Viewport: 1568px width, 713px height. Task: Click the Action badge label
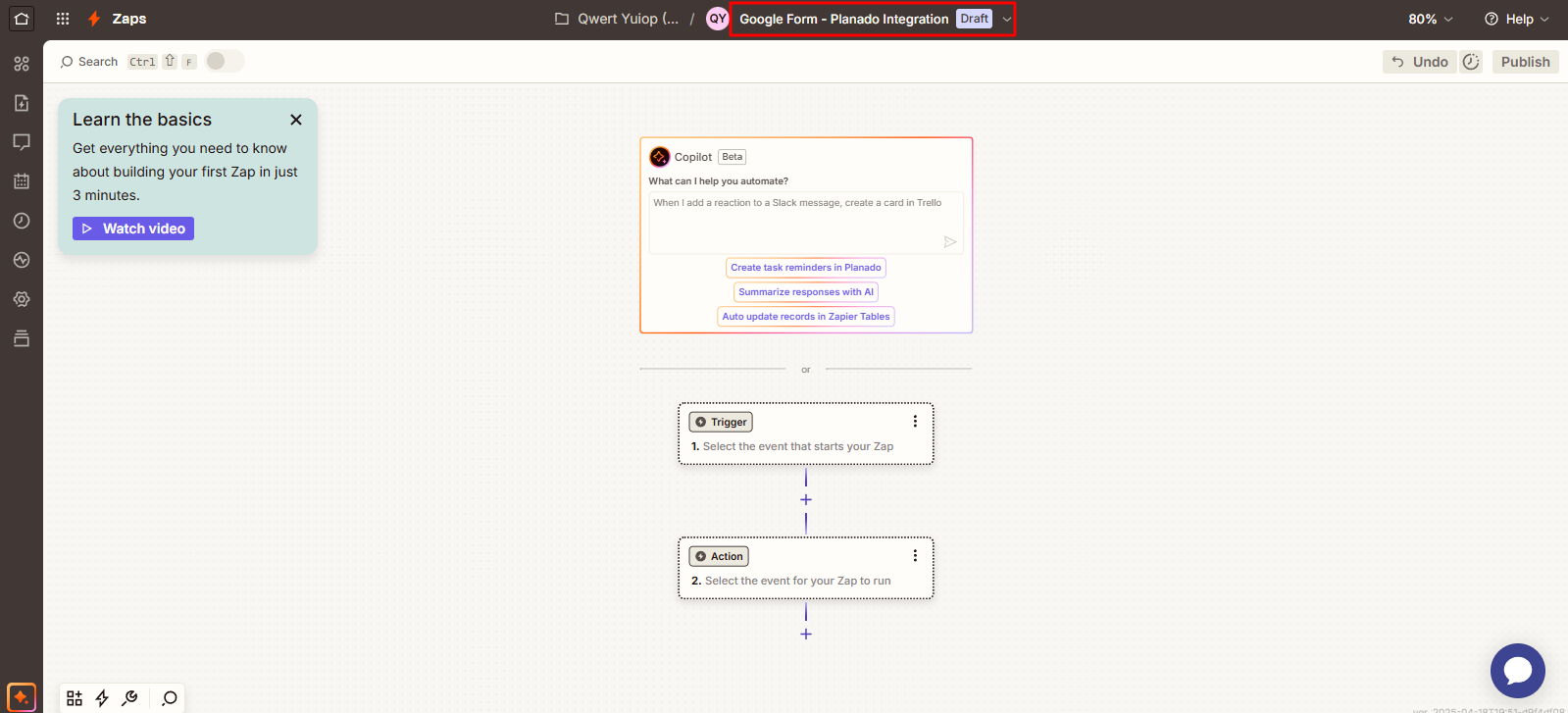coord(720,556)
